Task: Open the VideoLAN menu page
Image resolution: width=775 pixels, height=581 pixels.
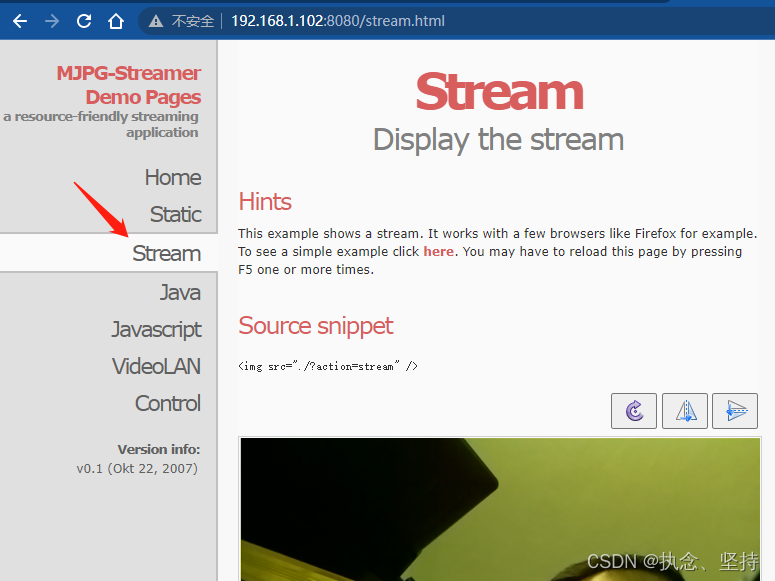Action: point(156,367)
